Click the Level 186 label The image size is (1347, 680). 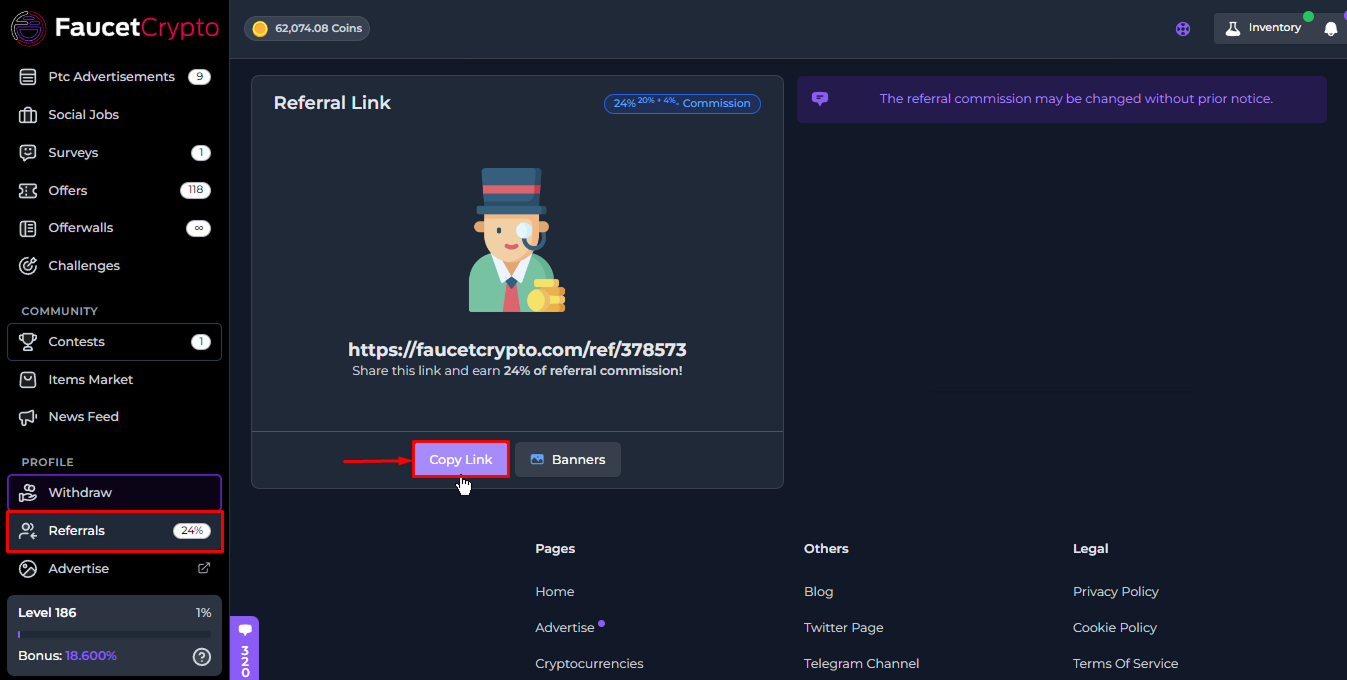point(47,613)
